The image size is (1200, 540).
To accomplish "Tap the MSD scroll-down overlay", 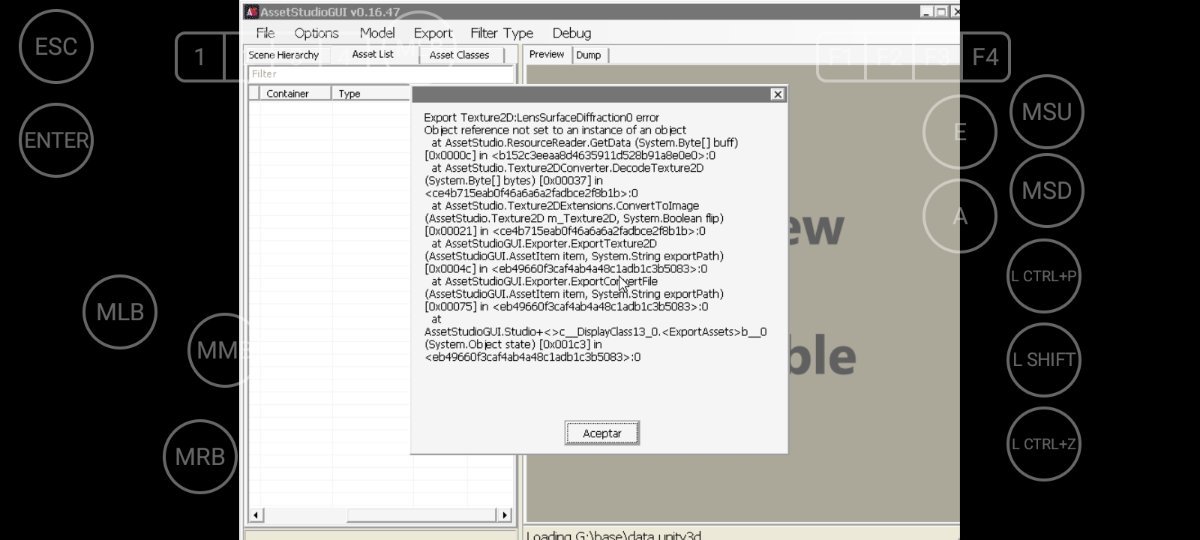I will (x=1047, y=191).
